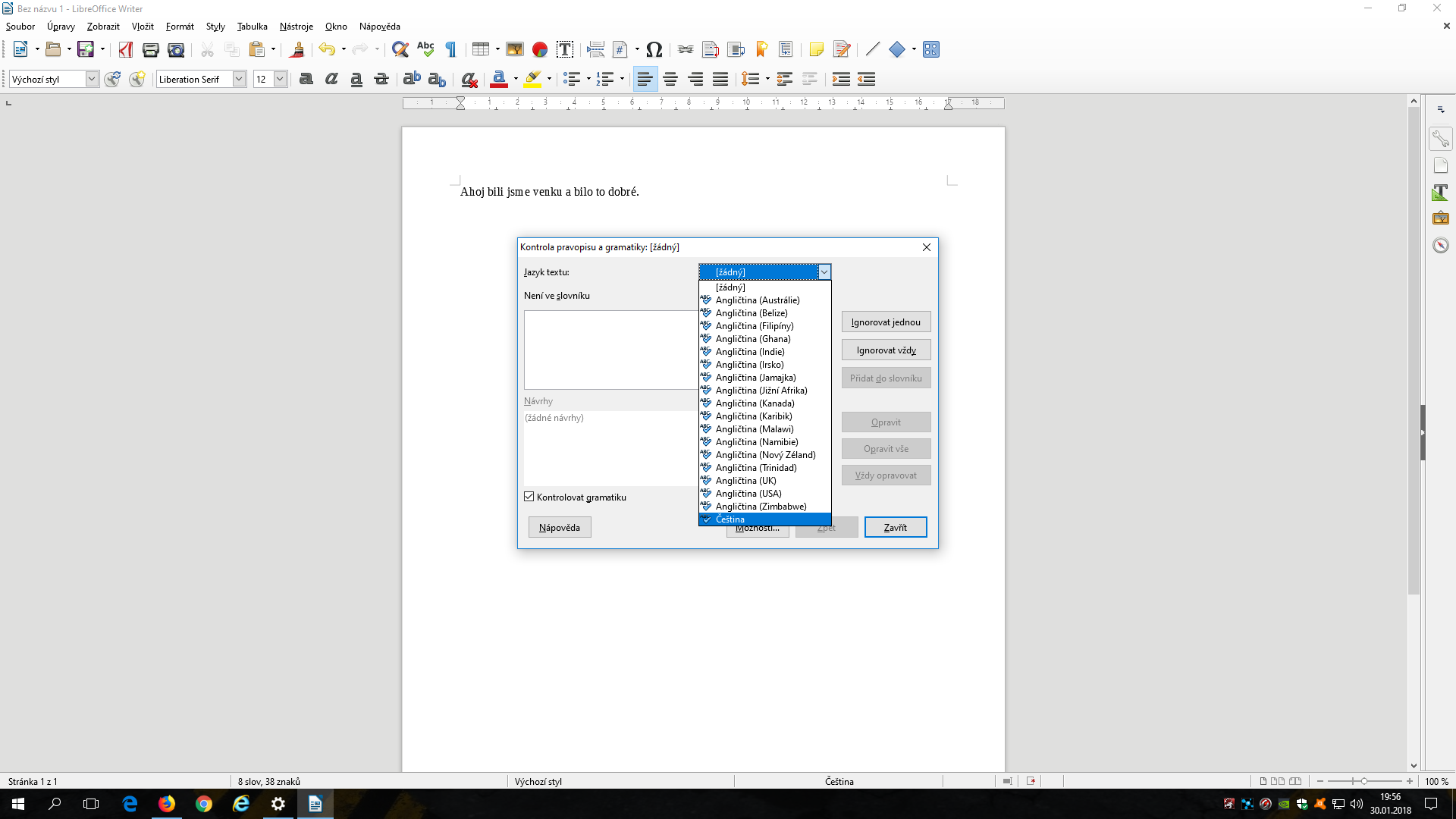Click the Zavřít button
The width and height of the screenshot is (1456, 819).
coord(895,527)
